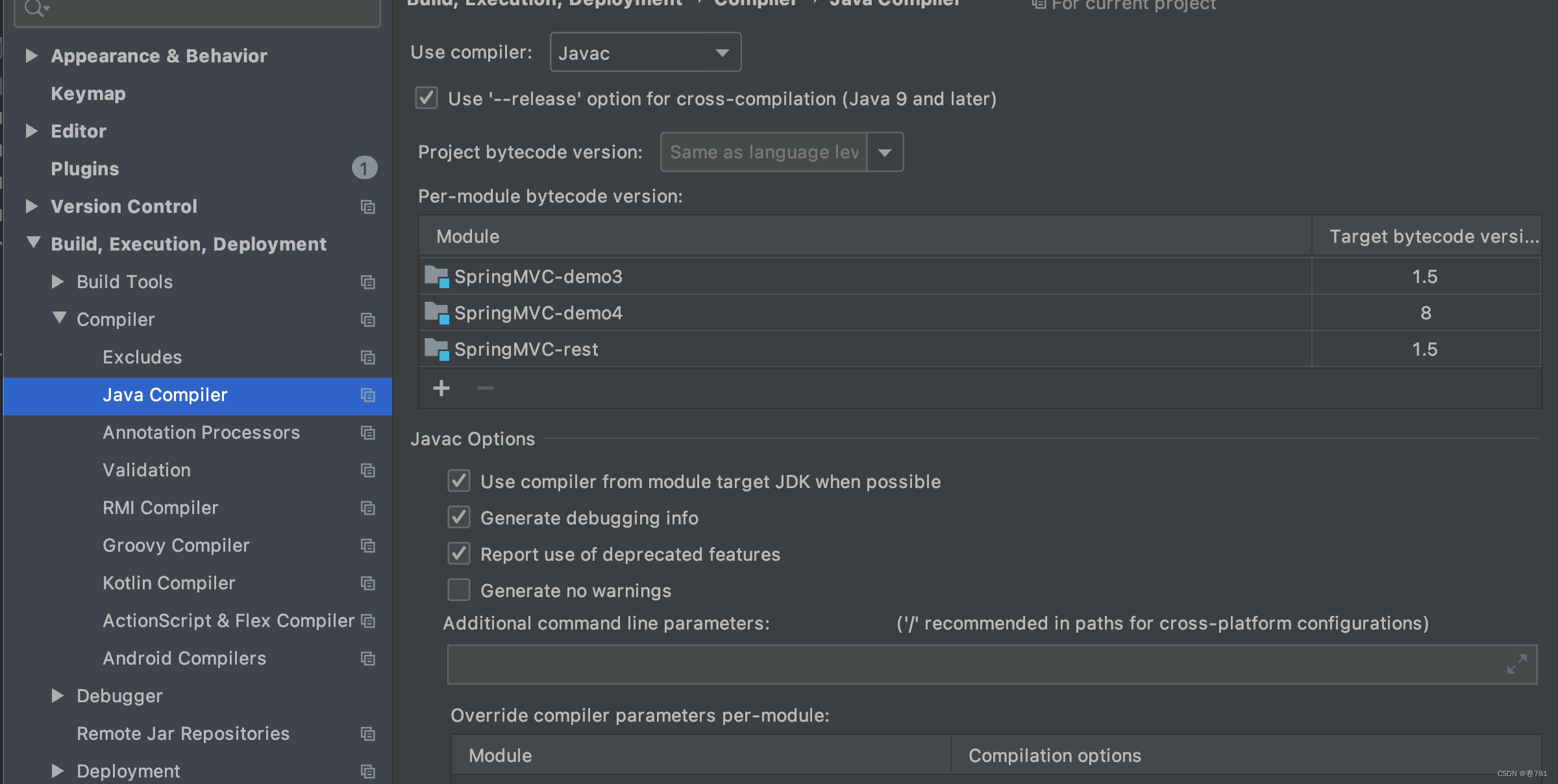Click the copy icon beside Java Compiler
The width and height of the screenshot is (1558, 784).
[368, 395]
